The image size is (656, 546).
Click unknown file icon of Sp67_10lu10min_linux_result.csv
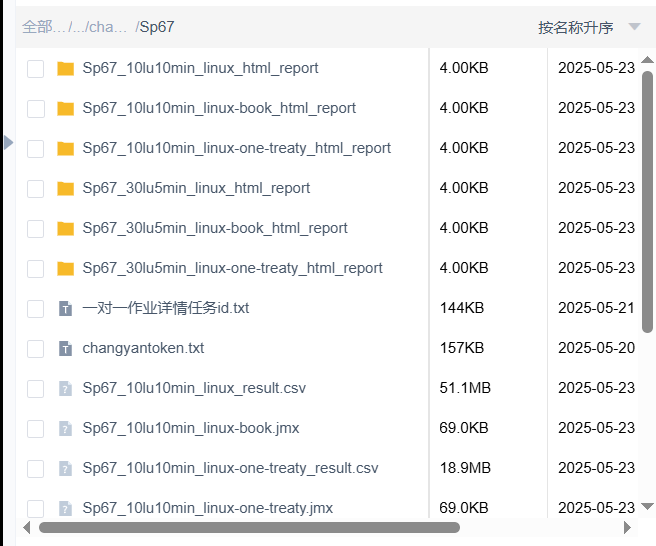point(66,389)
